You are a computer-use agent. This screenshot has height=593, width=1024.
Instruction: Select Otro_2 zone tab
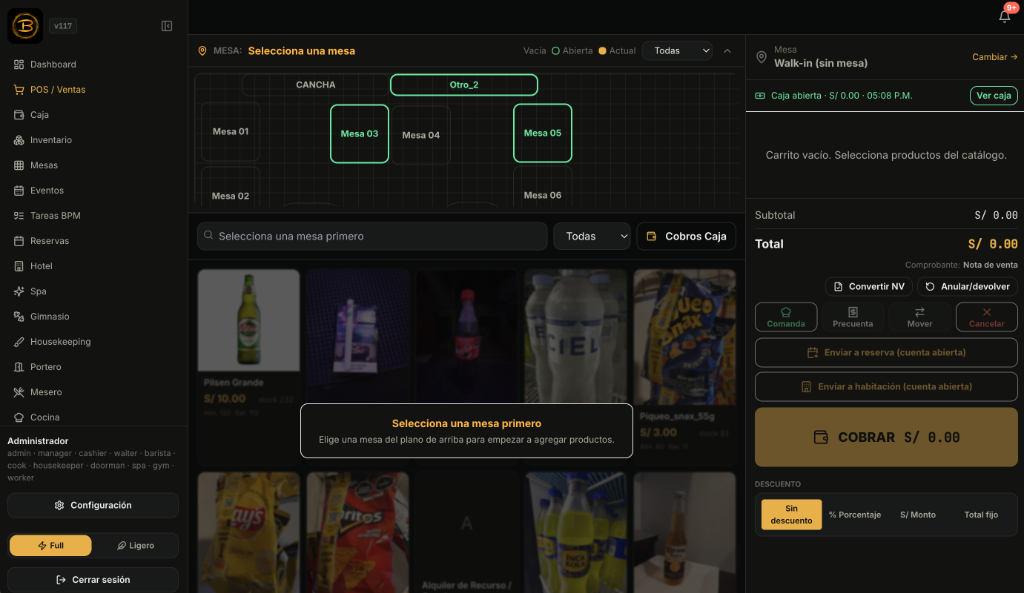(464, 85)
